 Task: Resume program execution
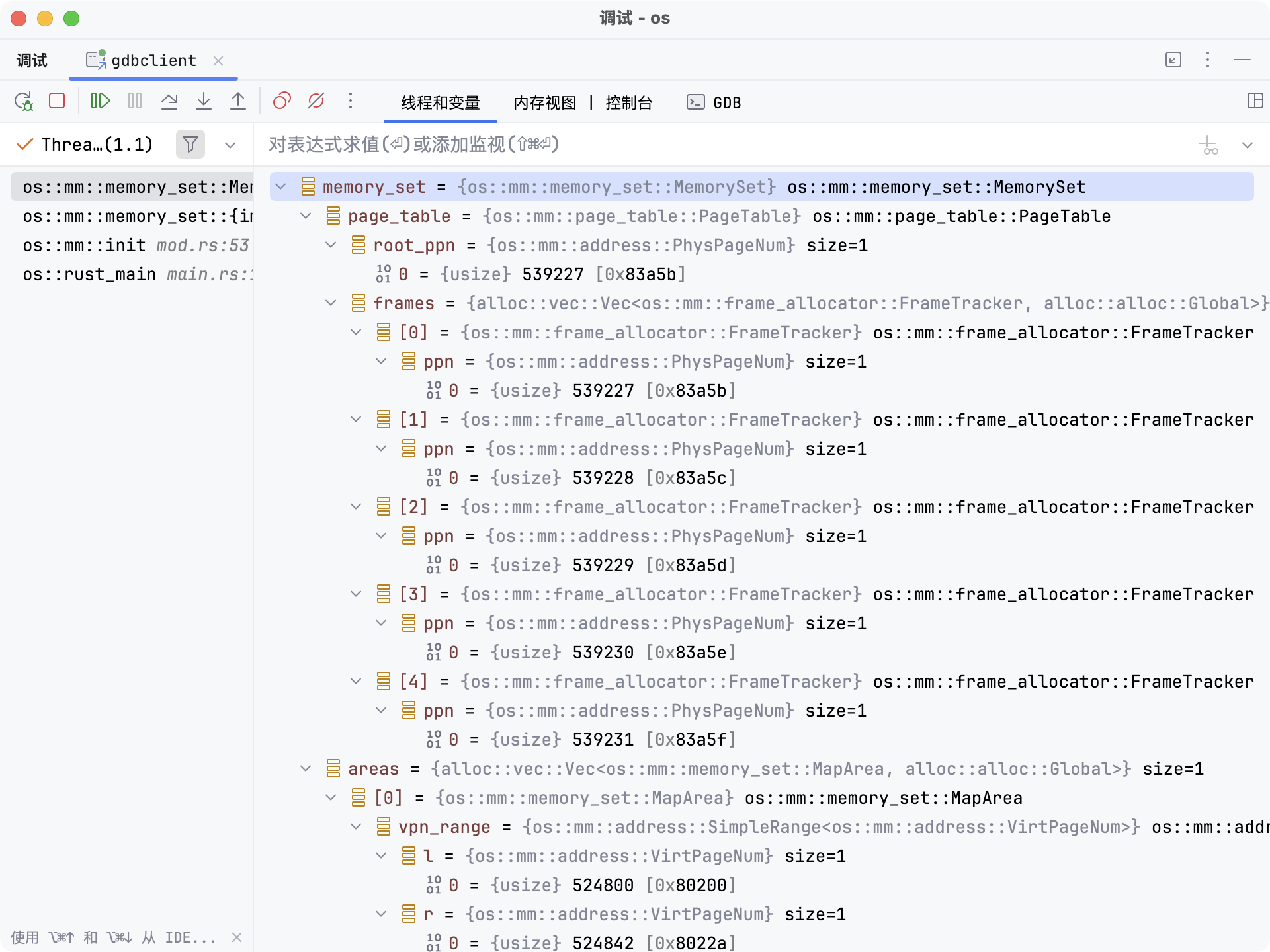pyautogui.click(x=101, y=101)
